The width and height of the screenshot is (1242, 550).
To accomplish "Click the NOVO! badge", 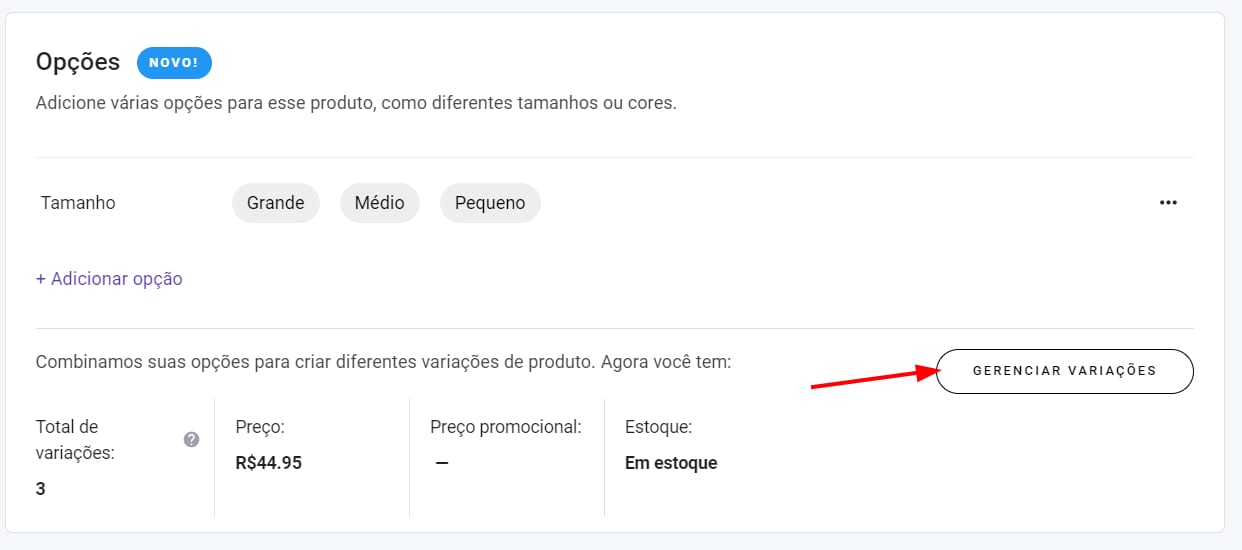I will pos(174,62).
